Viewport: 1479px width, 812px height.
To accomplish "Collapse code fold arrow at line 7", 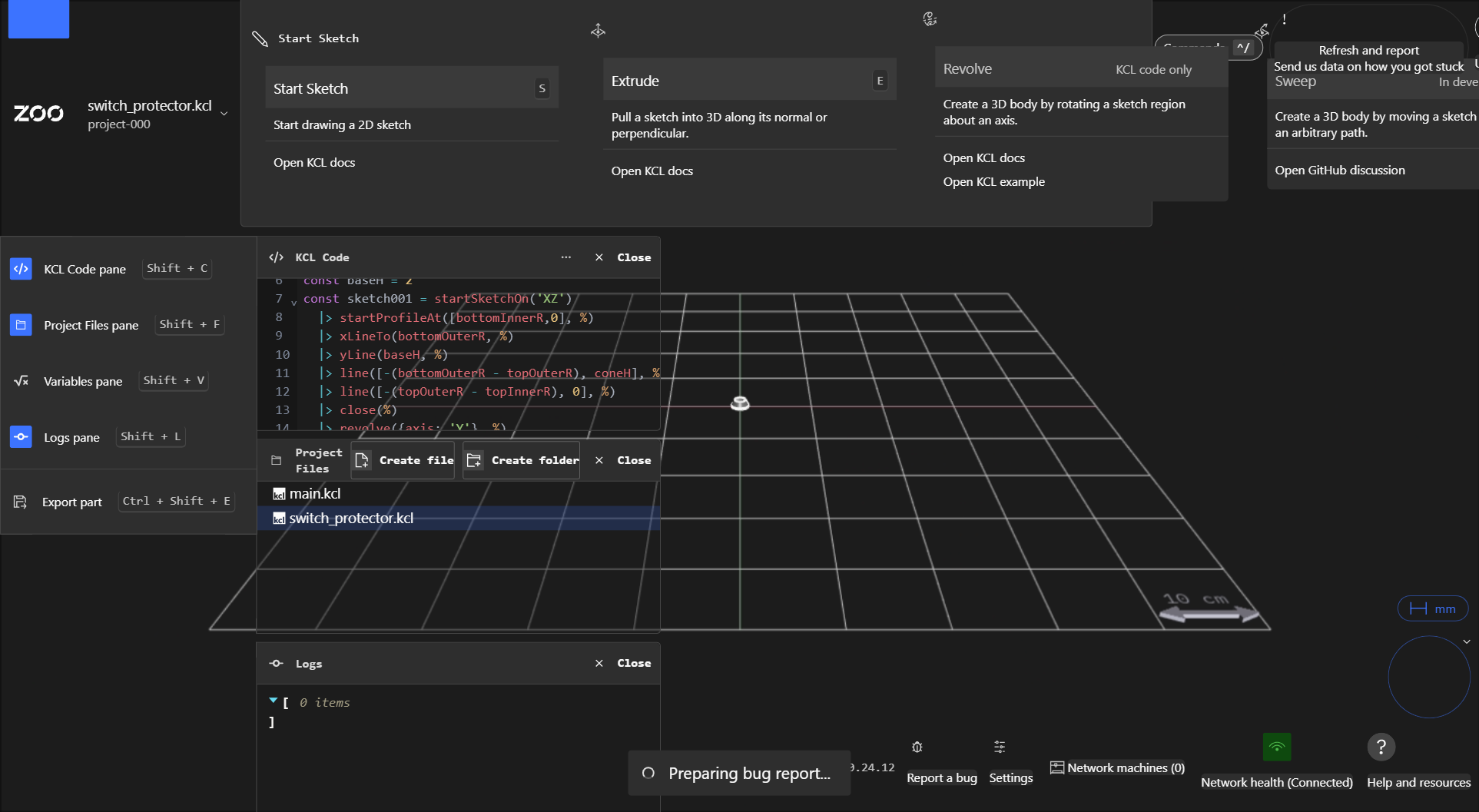I will 293,302.
